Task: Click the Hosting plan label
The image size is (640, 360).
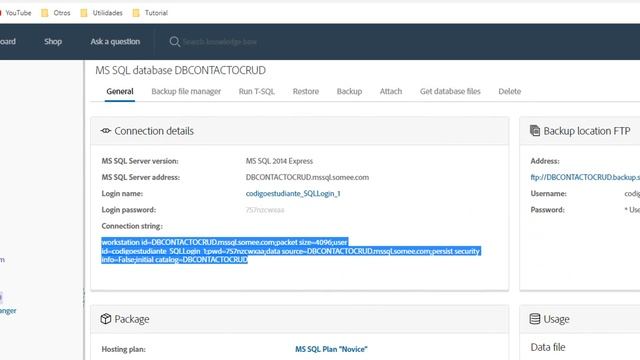Action: [x=123, y=349]
